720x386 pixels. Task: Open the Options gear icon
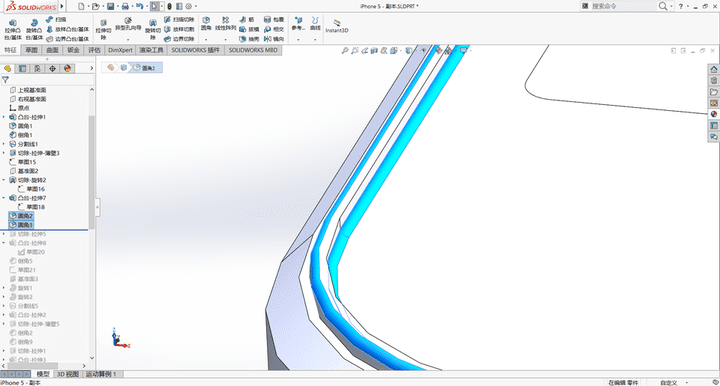pos(188,6)
